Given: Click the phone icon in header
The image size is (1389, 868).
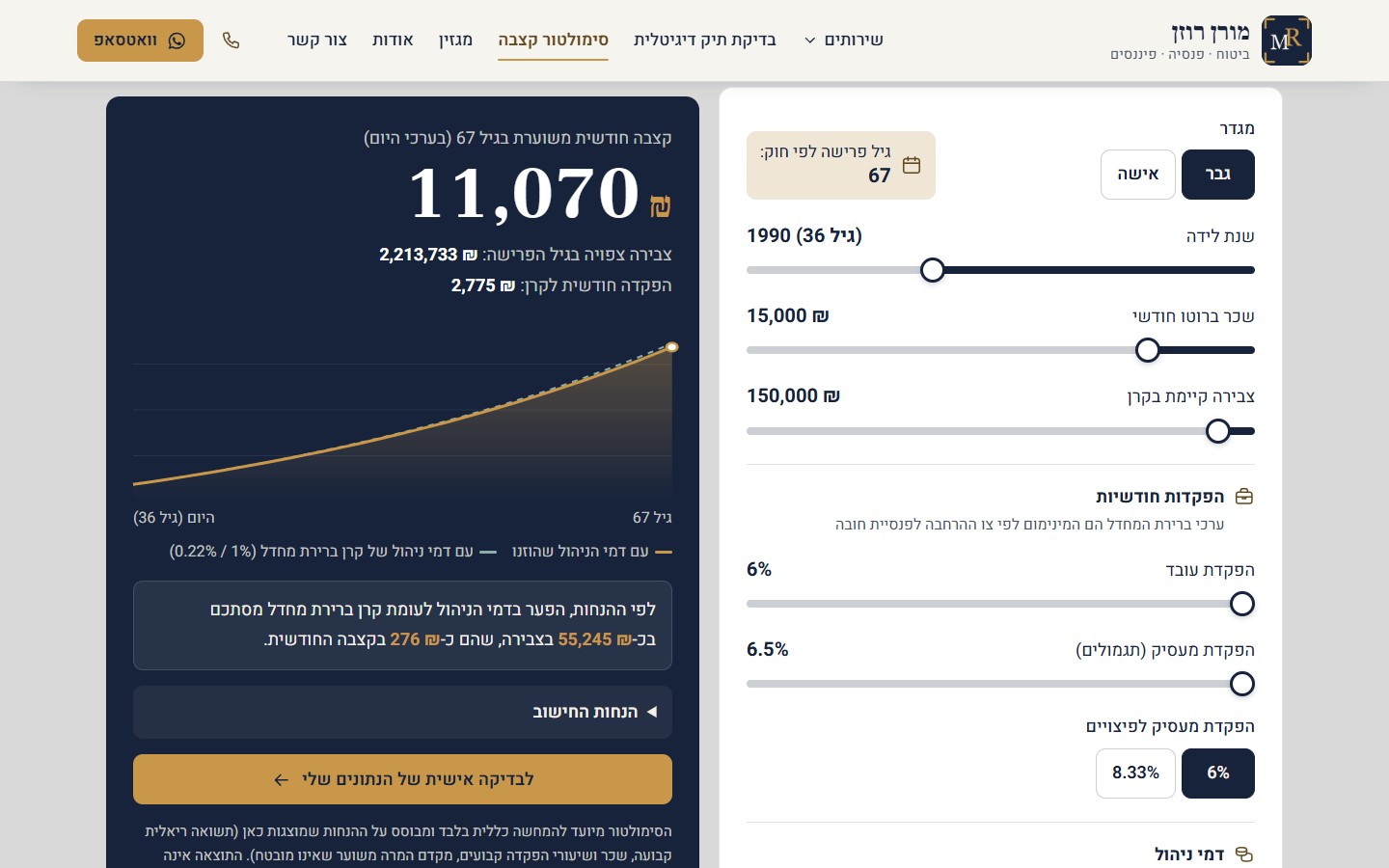Looking at the screenshot, I should pyautogui.click(x=231, y=41).
